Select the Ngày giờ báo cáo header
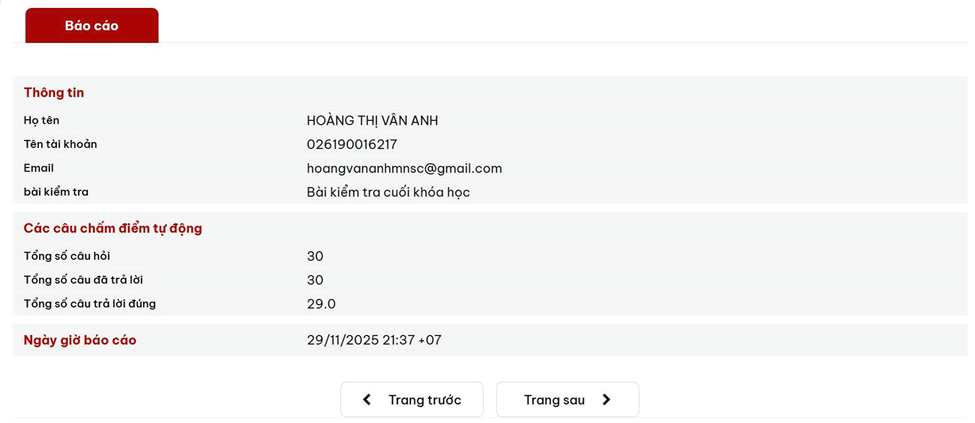Image resolution: width=975 pixels, height=423 pixels. [x=80, y=340]
